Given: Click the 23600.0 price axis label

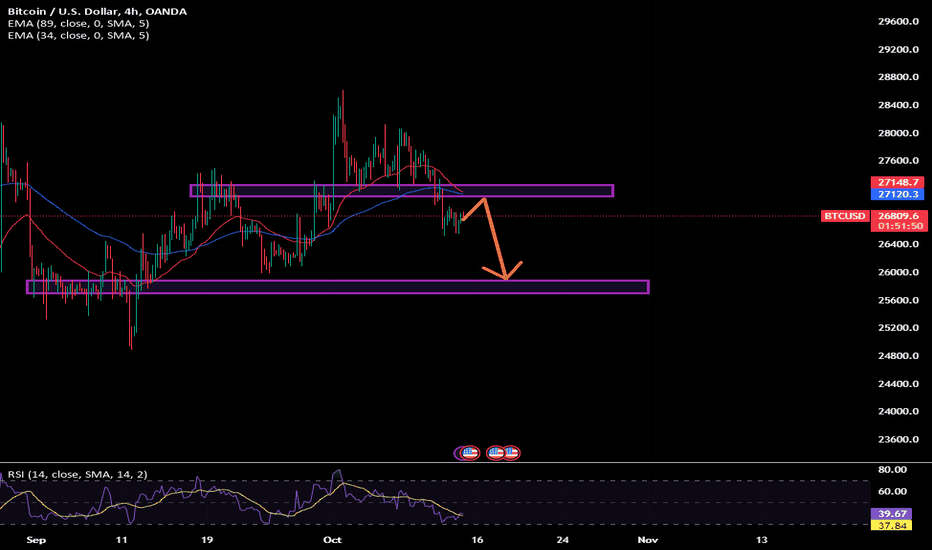Looking at the screenshot, I should pos(898,439).
